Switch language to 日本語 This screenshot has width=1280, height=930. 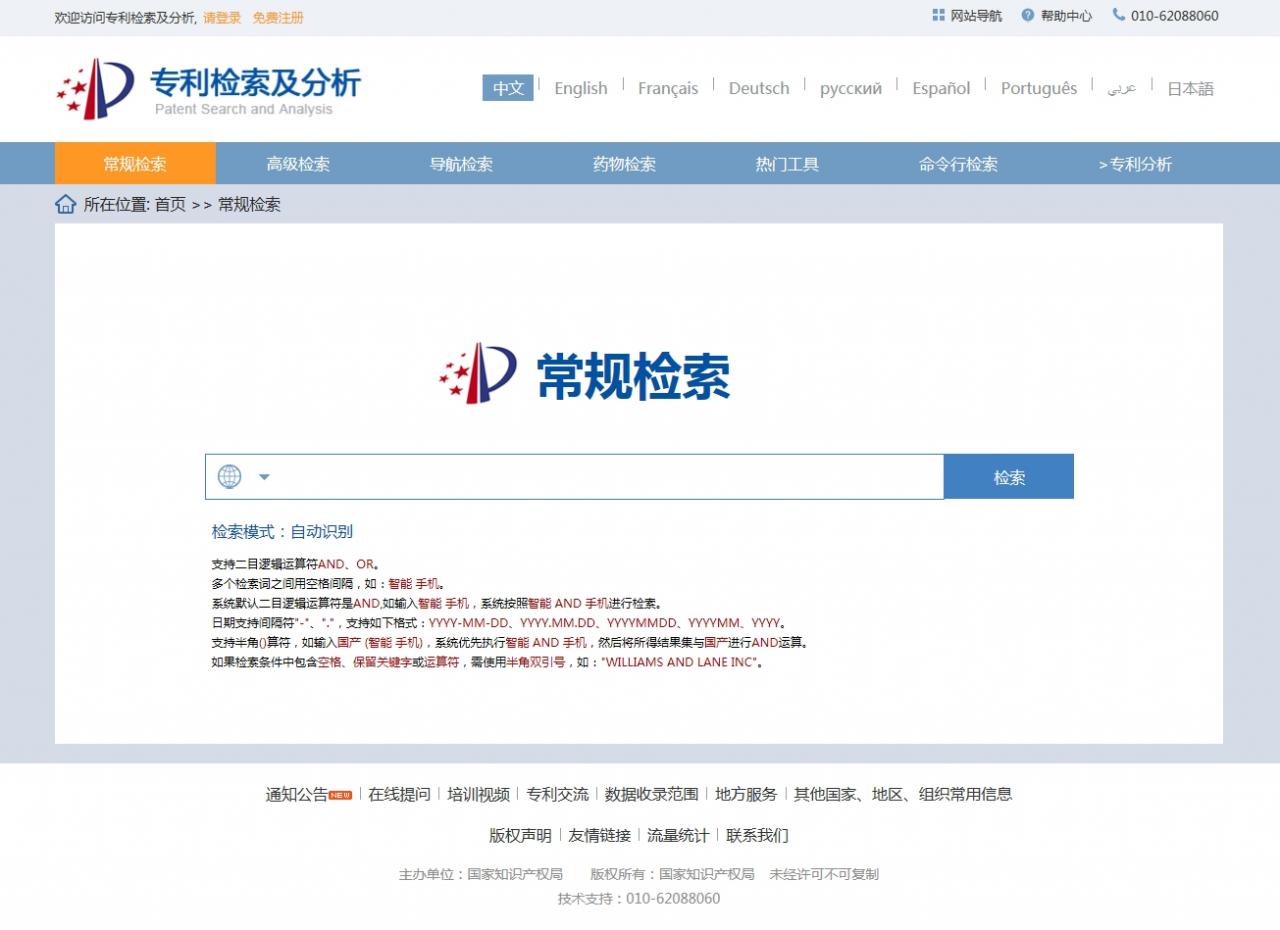(x=1190, y=88)
